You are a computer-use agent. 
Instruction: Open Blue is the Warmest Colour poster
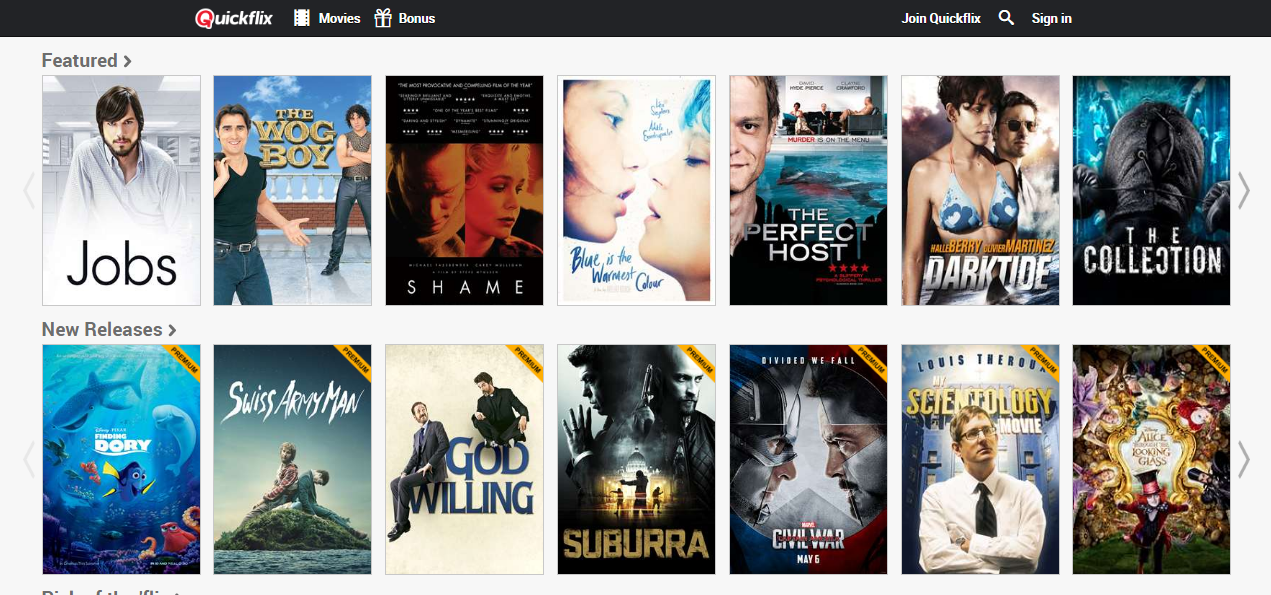click(x=636, y=190)
